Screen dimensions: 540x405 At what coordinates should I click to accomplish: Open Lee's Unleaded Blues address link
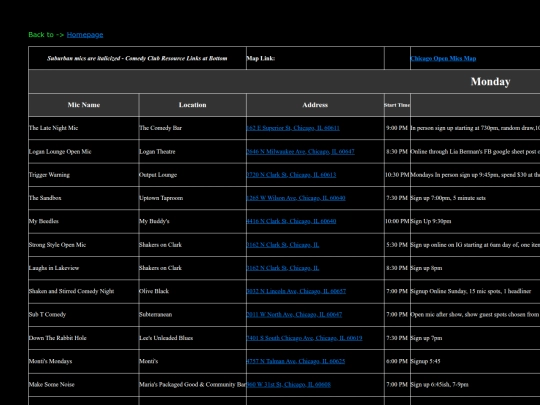coord(304,338)
